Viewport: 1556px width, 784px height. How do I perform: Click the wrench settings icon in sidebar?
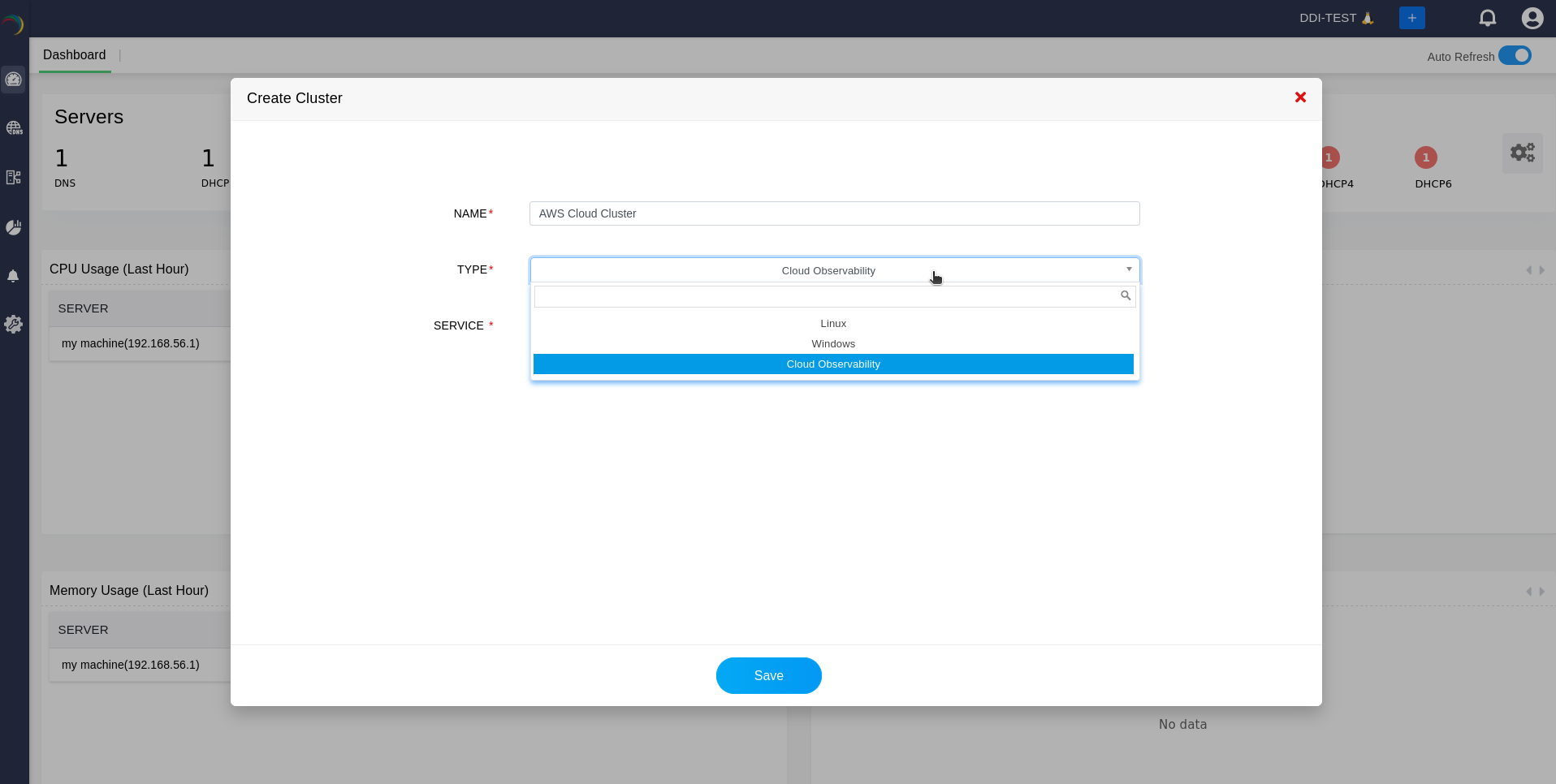pos(13,325)
